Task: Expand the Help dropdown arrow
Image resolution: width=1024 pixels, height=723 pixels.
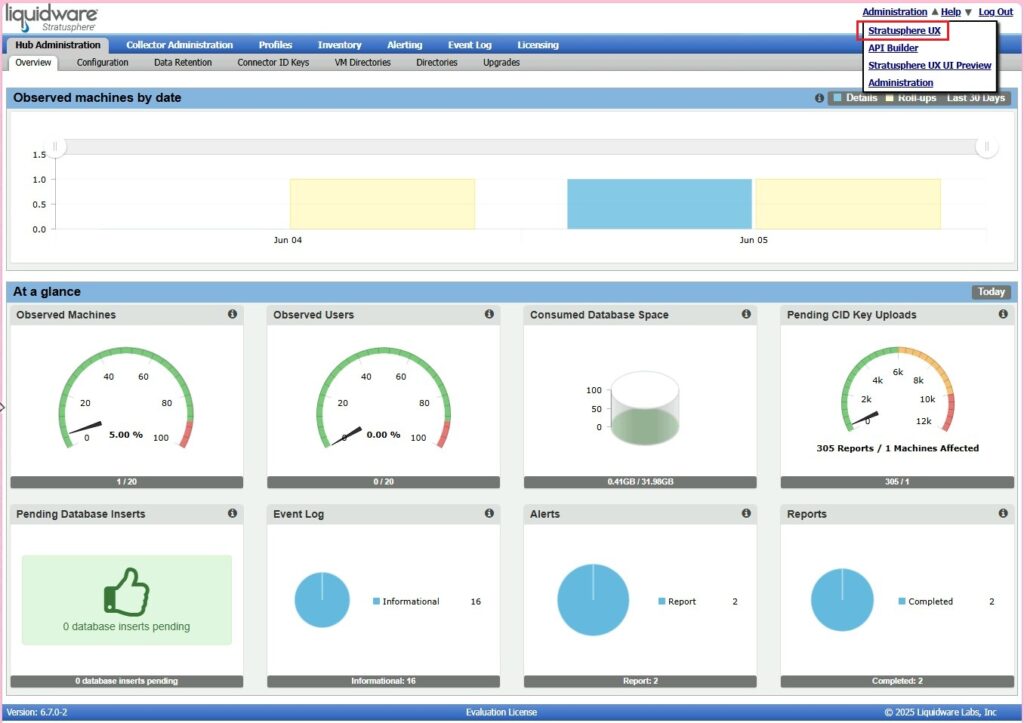Action: tap(968, 12)
